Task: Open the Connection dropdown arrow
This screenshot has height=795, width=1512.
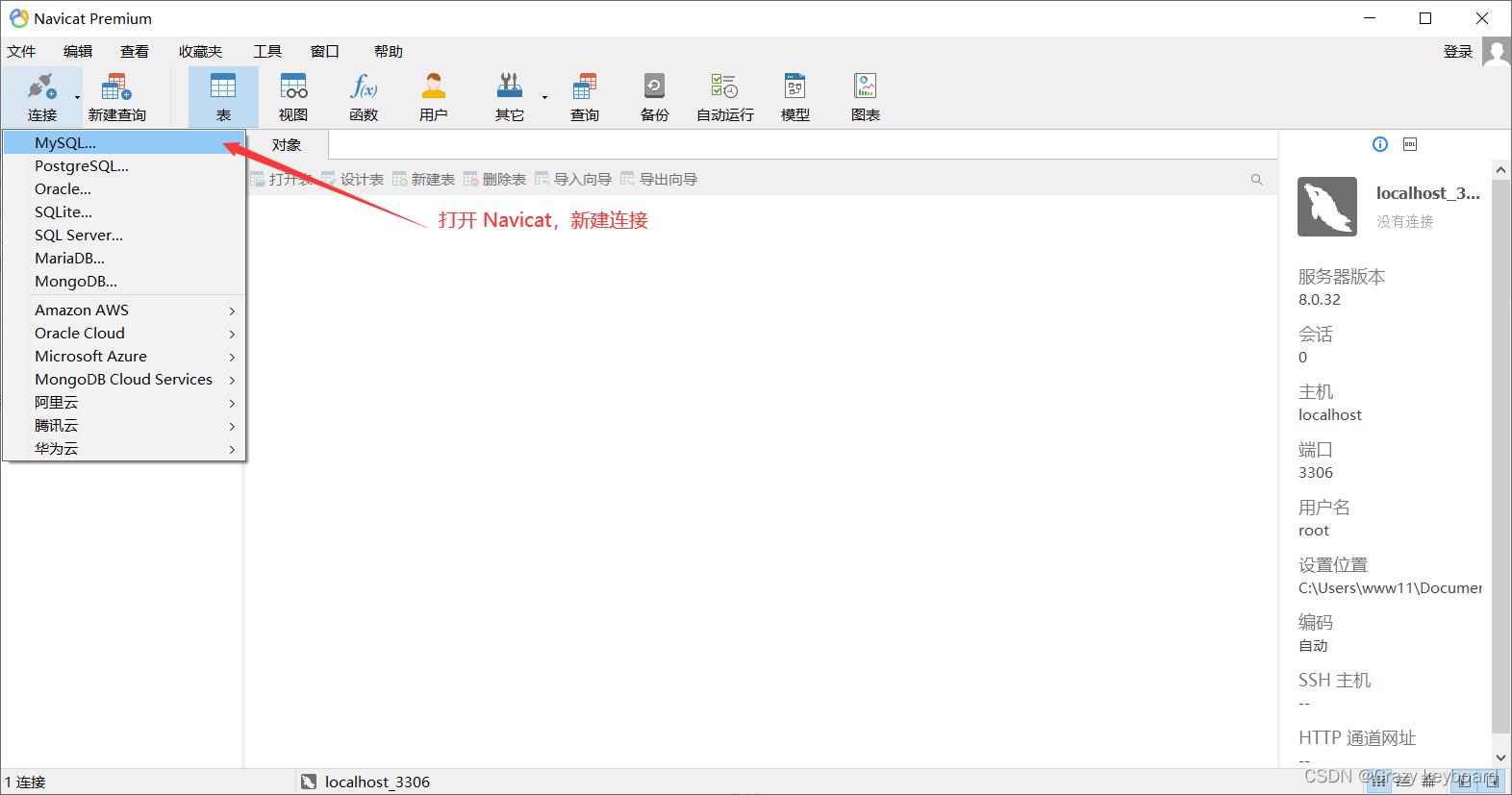Action: (78, 97)
